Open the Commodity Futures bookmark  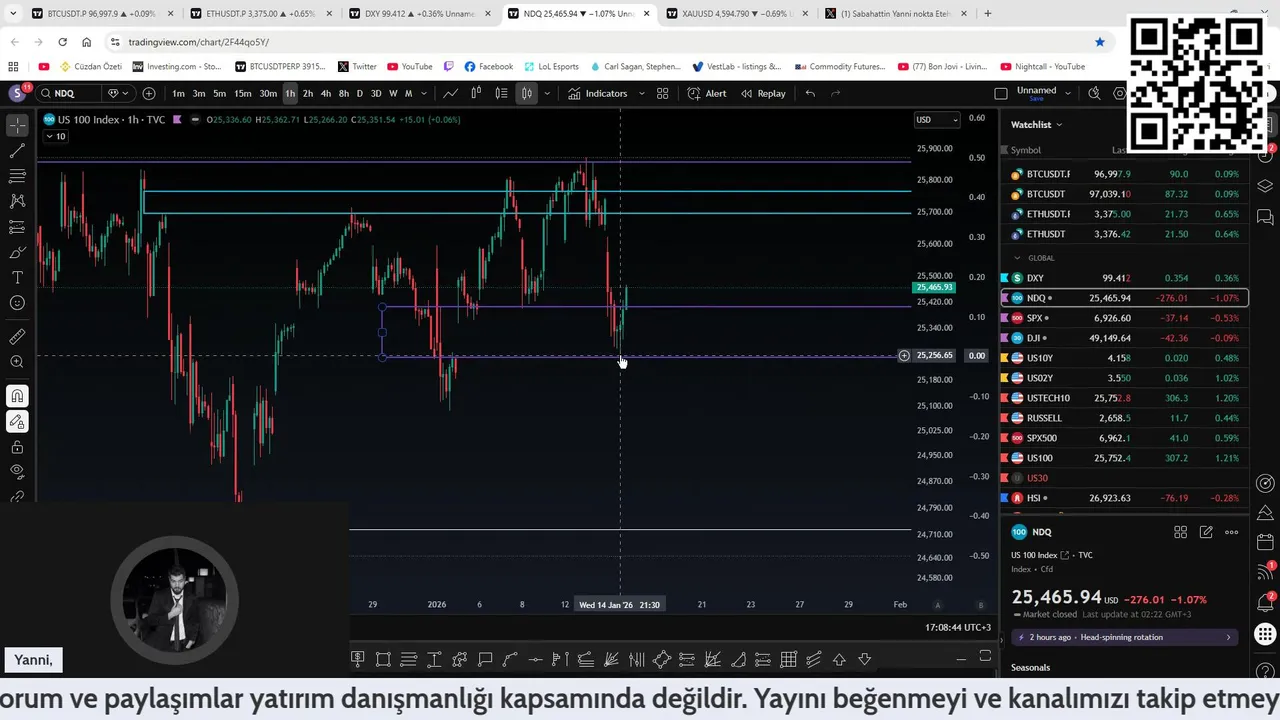840,66
